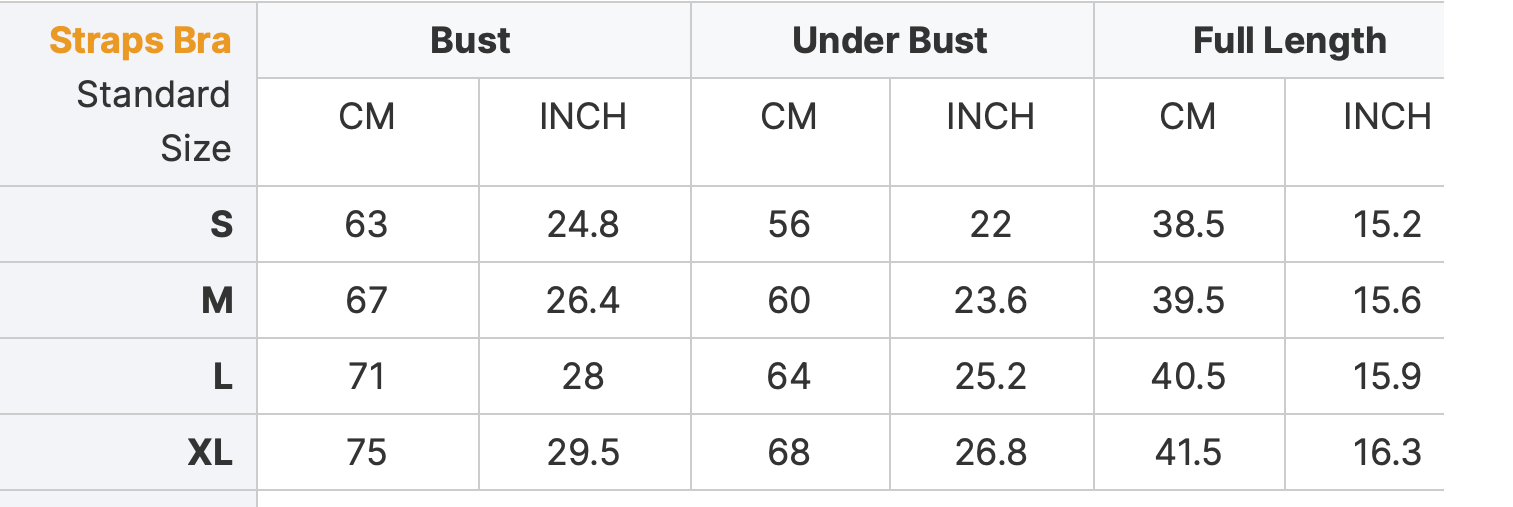Click full length value 41.5
The image size is (1513, 507).
(1188, 453)
